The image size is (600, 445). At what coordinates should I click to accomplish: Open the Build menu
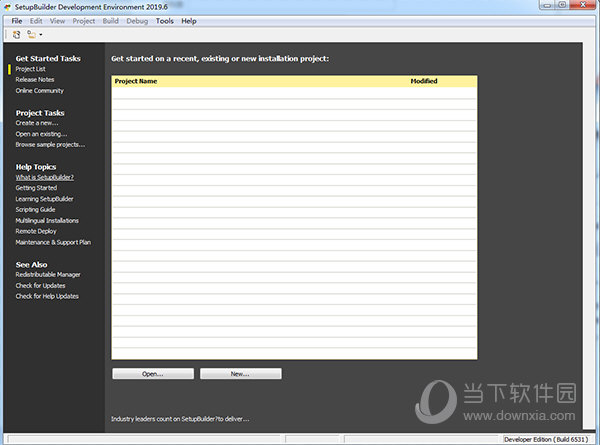pyautogui.click(x=111, y=21)
